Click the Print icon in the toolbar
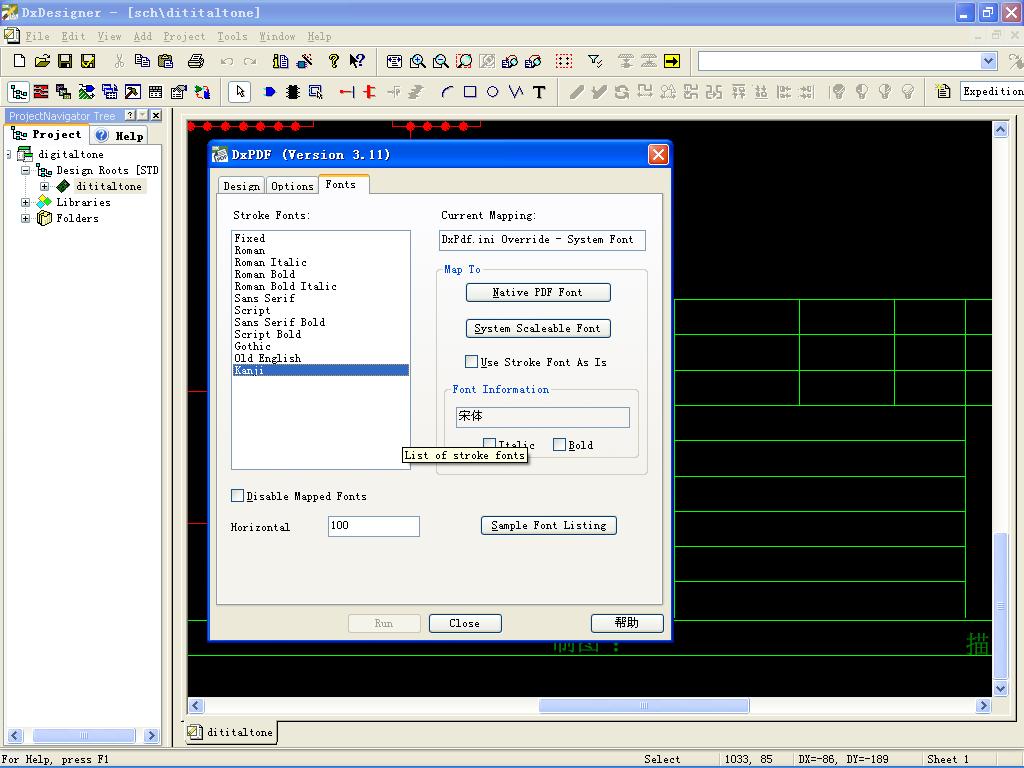Viewport: 1024px width, 768px height. tap(196, 62)
